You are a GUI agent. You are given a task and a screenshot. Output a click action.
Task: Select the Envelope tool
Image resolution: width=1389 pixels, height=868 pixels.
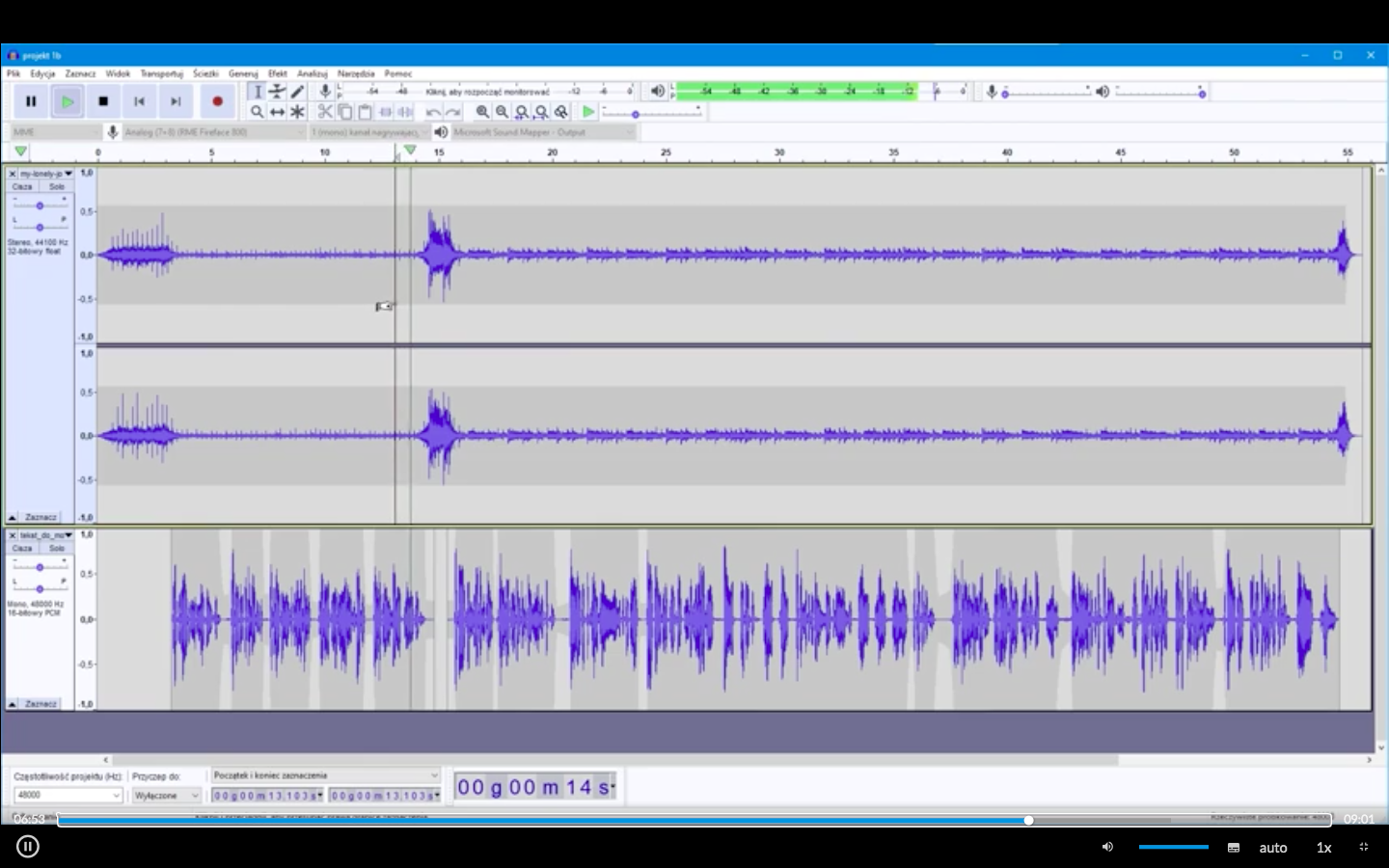(277, 92)
